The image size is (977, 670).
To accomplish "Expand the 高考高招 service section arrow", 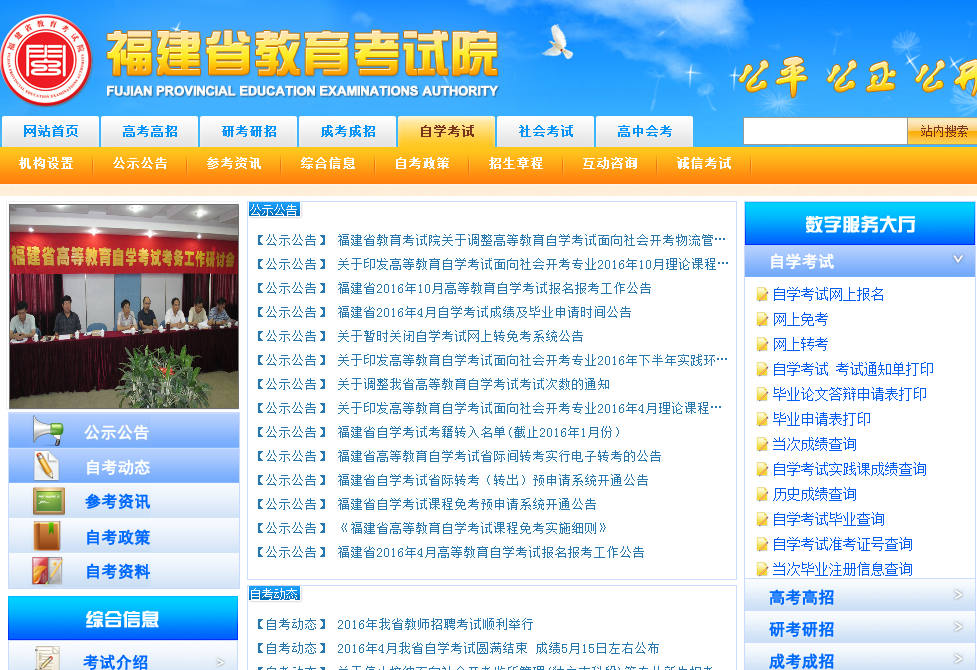I will pos(958,595).
